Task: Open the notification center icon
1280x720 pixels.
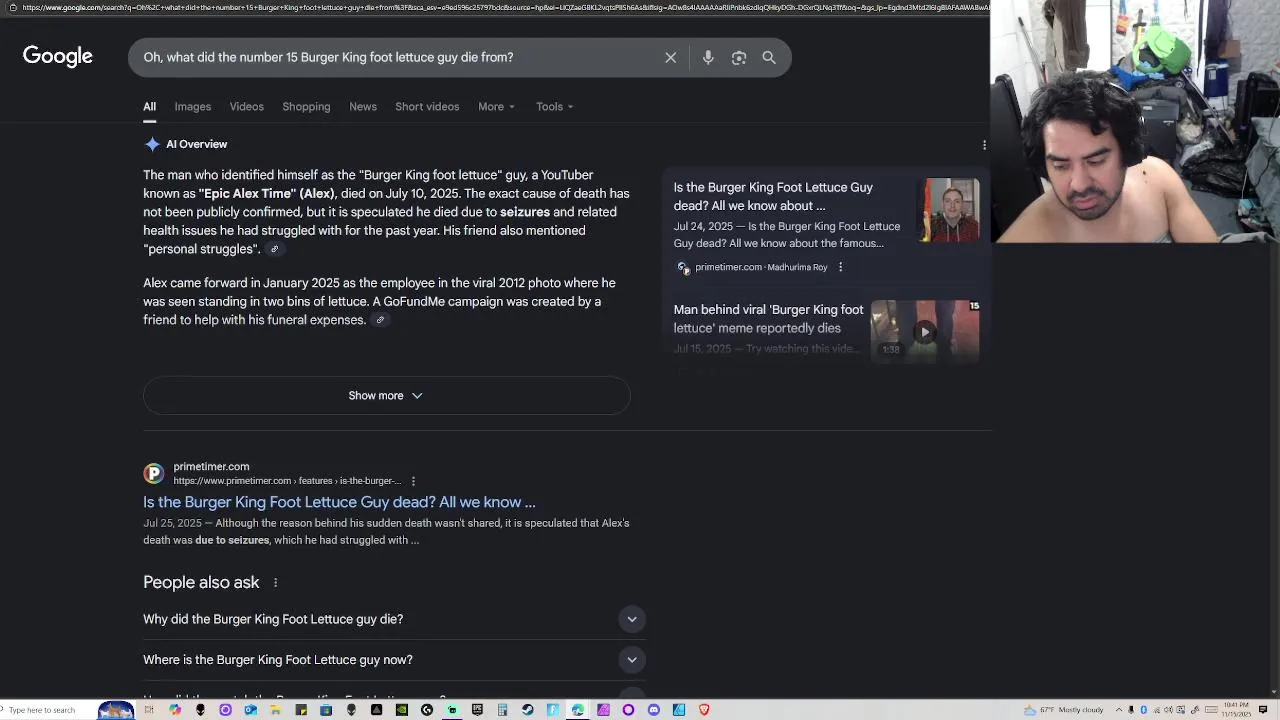Action: [x=1262, y=710]
